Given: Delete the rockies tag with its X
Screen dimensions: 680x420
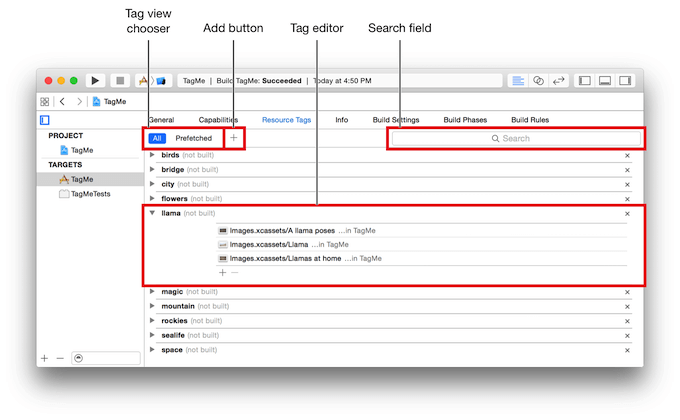Looking at the screenshot, I should click(627, 322).
